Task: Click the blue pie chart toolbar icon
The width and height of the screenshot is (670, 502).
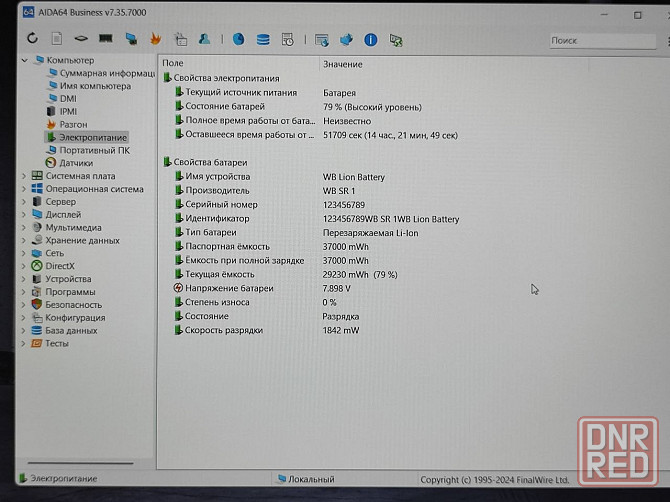Action: [x=238, y=39]
